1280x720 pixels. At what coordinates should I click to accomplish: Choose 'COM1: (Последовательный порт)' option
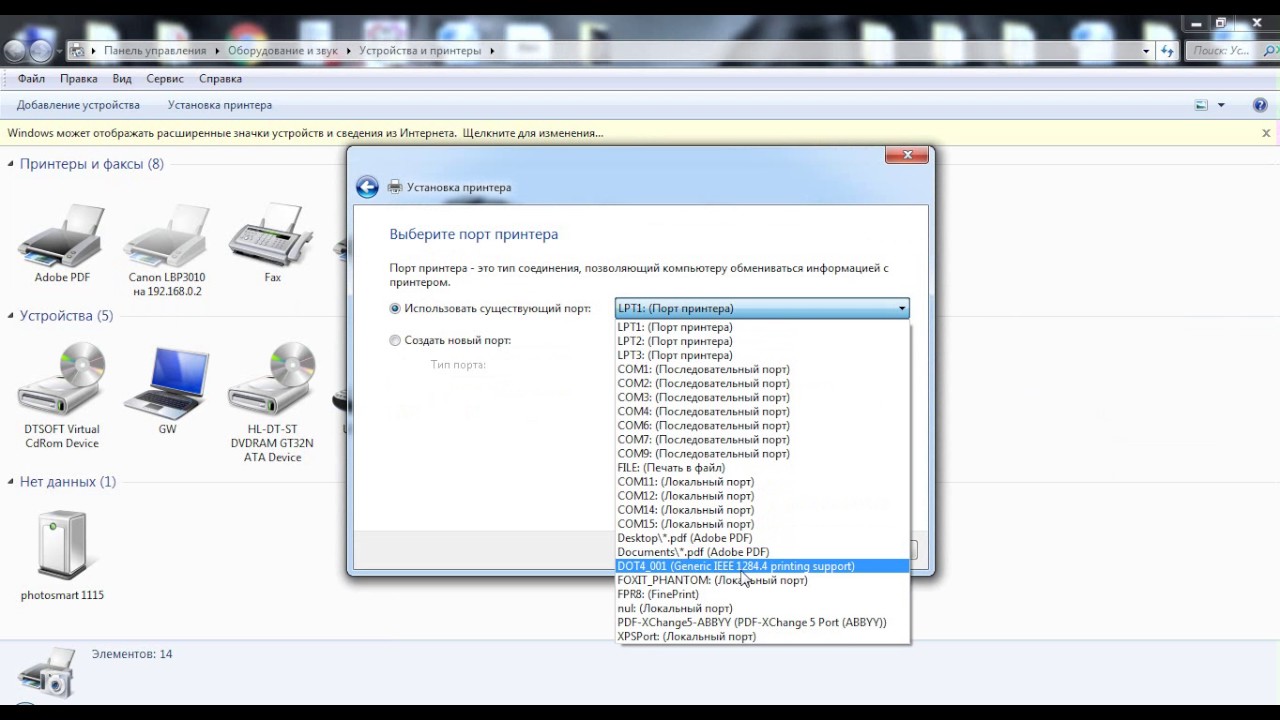tap(763, 369)
